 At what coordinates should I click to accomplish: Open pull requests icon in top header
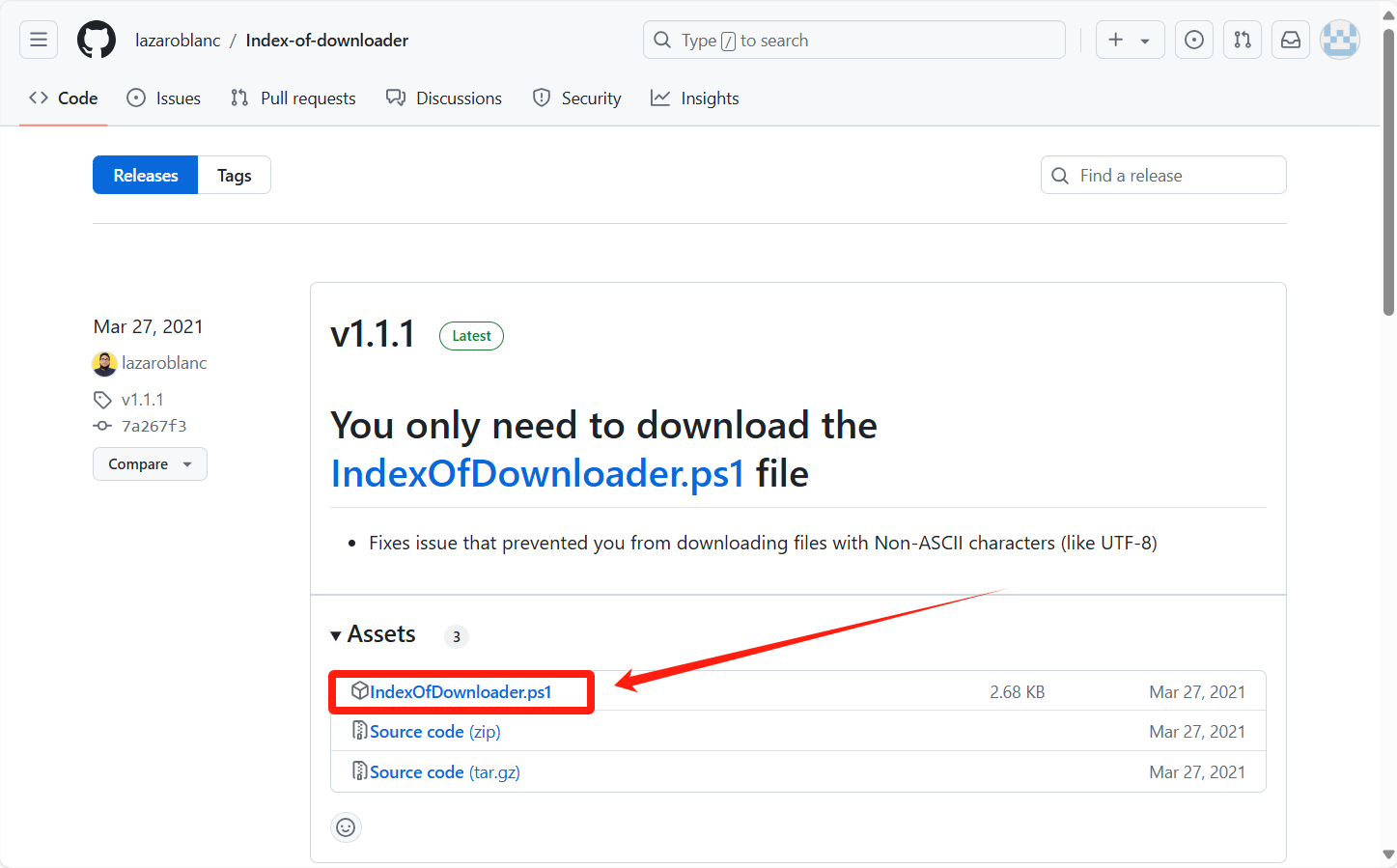click(1243, 40)
